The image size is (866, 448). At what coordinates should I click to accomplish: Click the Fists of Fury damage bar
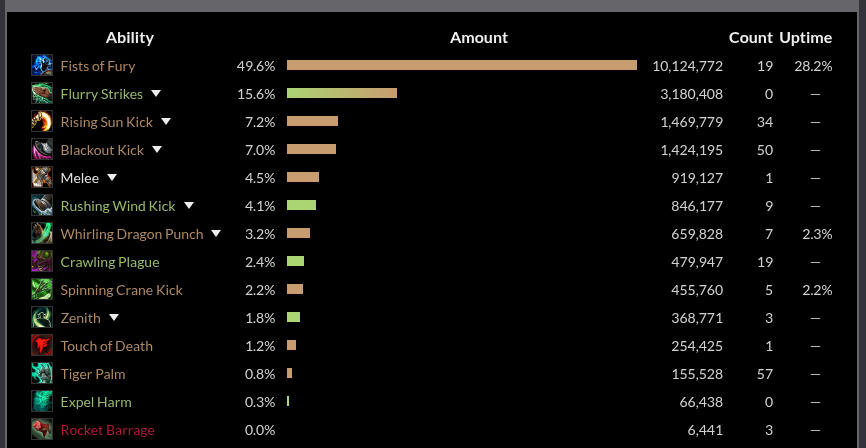[462, 66]
